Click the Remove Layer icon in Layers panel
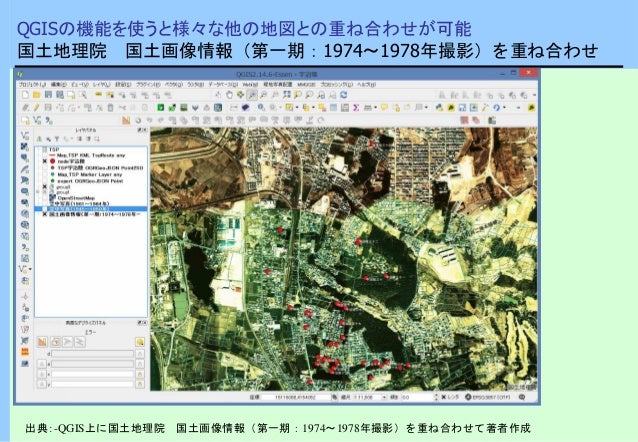638x442 pixels. click(x=97, y=139)
